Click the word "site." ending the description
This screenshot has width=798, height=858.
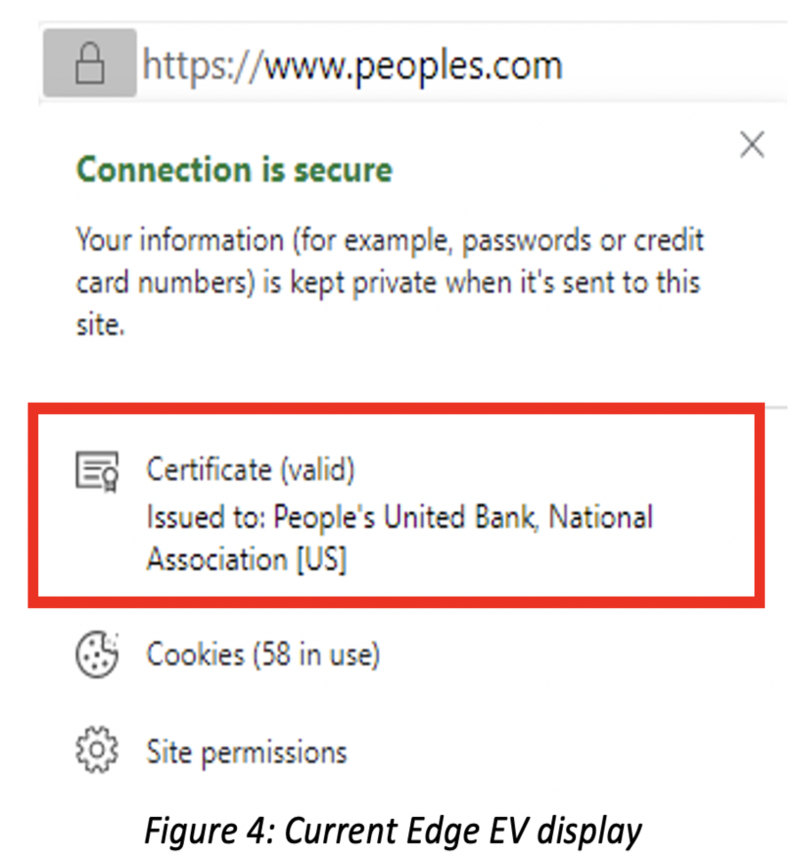(100, 326)
